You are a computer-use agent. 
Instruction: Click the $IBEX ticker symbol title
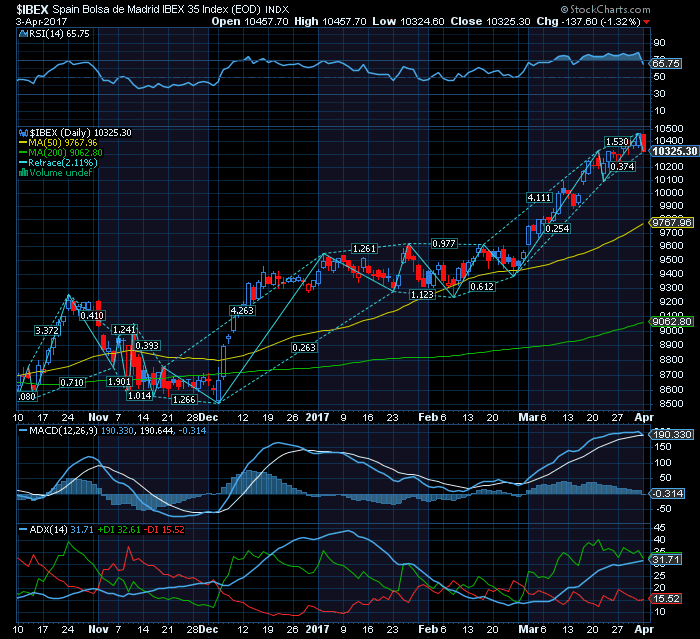pyautogui.click(x=33, y=9)
